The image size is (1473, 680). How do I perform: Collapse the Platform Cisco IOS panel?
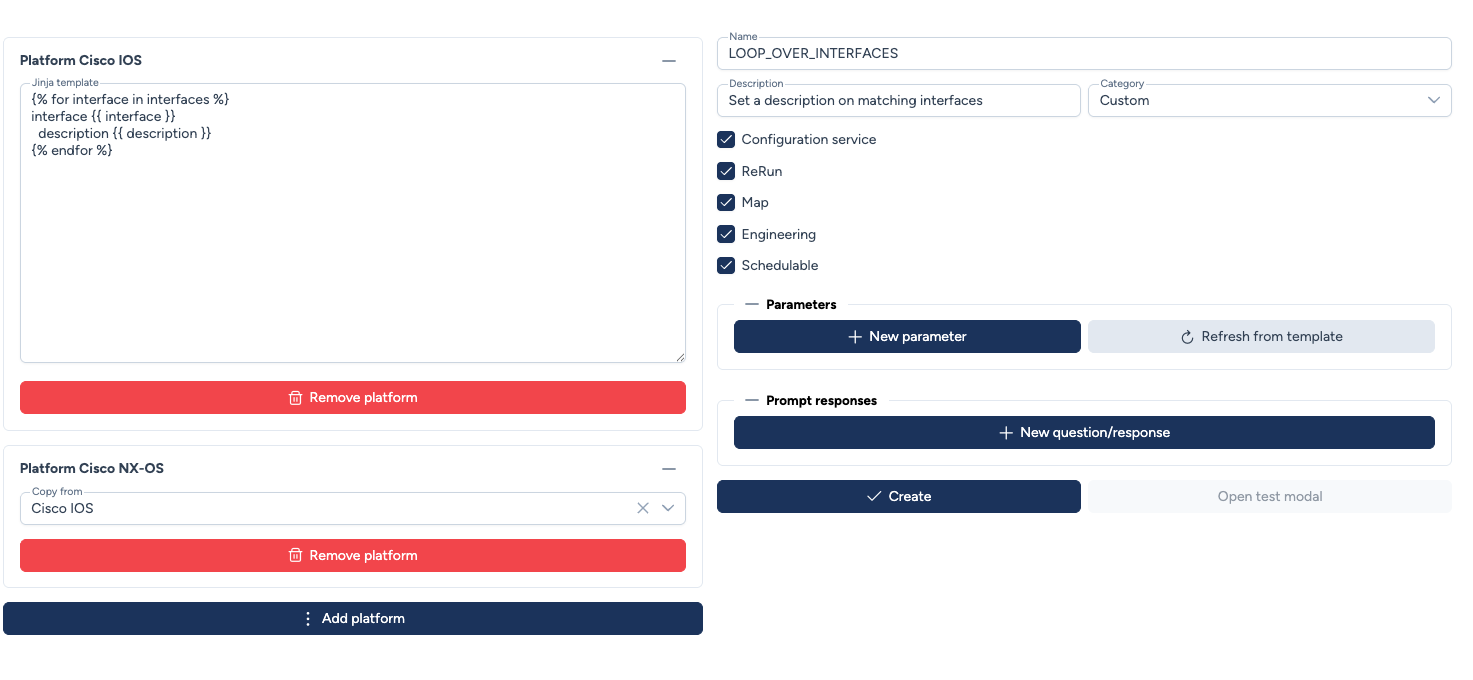pos(669,61)
